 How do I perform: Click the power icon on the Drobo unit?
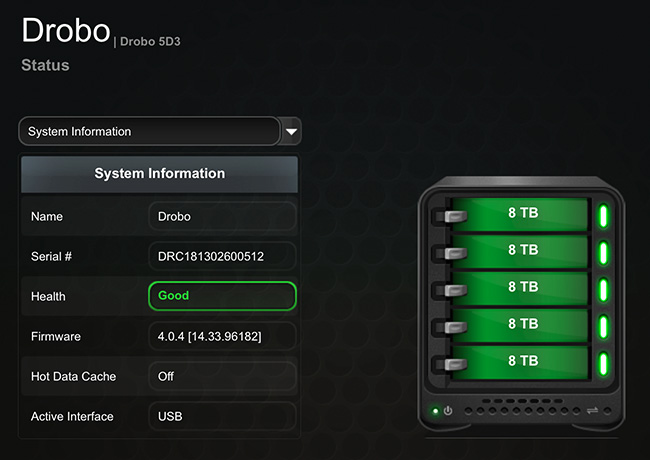pos(448,411)
